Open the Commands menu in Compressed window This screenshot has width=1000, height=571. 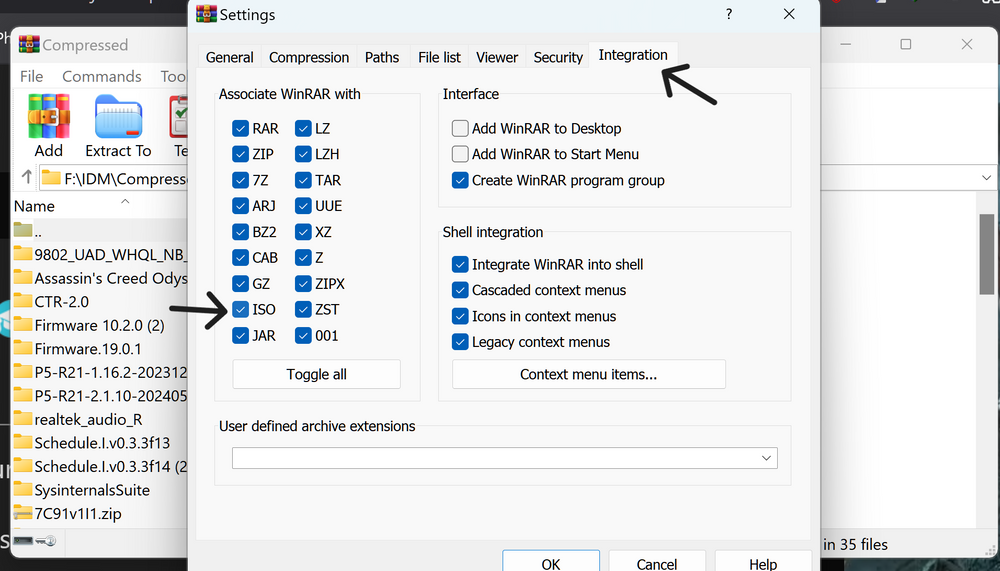click(101, 77)
